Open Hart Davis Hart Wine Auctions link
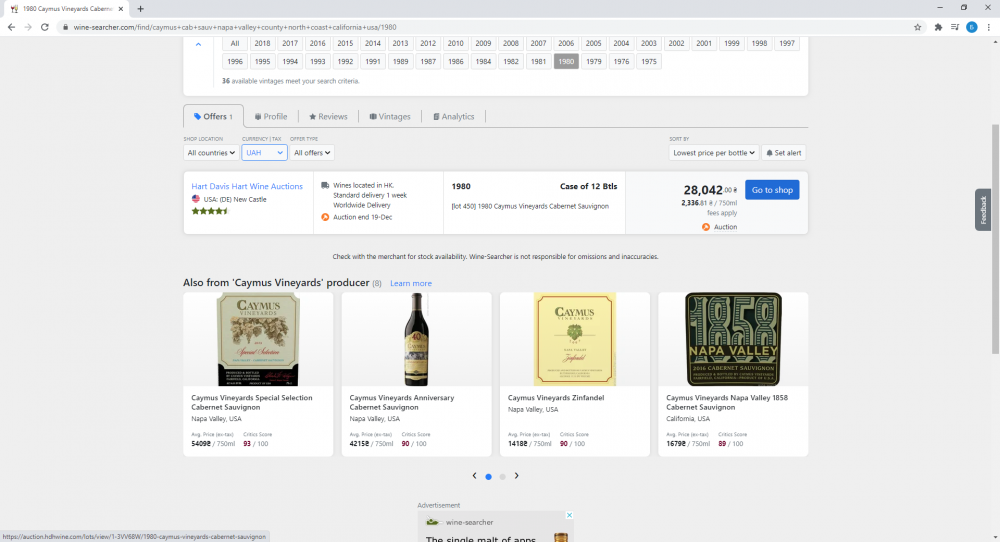Viewport: 1000px width, 542px height. (247, 186)
